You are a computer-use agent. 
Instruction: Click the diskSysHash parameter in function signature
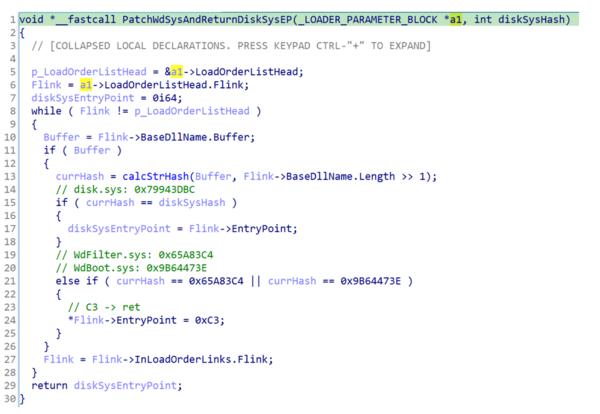click(531, 20)
